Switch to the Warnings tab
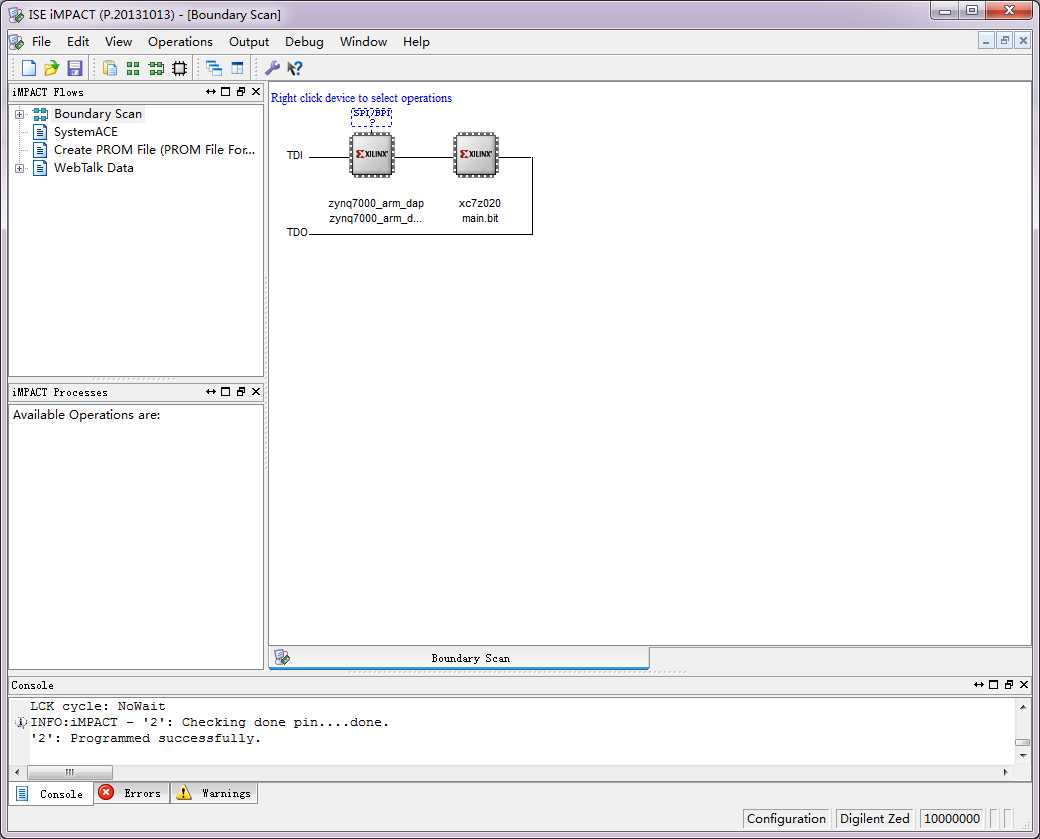 214,793
